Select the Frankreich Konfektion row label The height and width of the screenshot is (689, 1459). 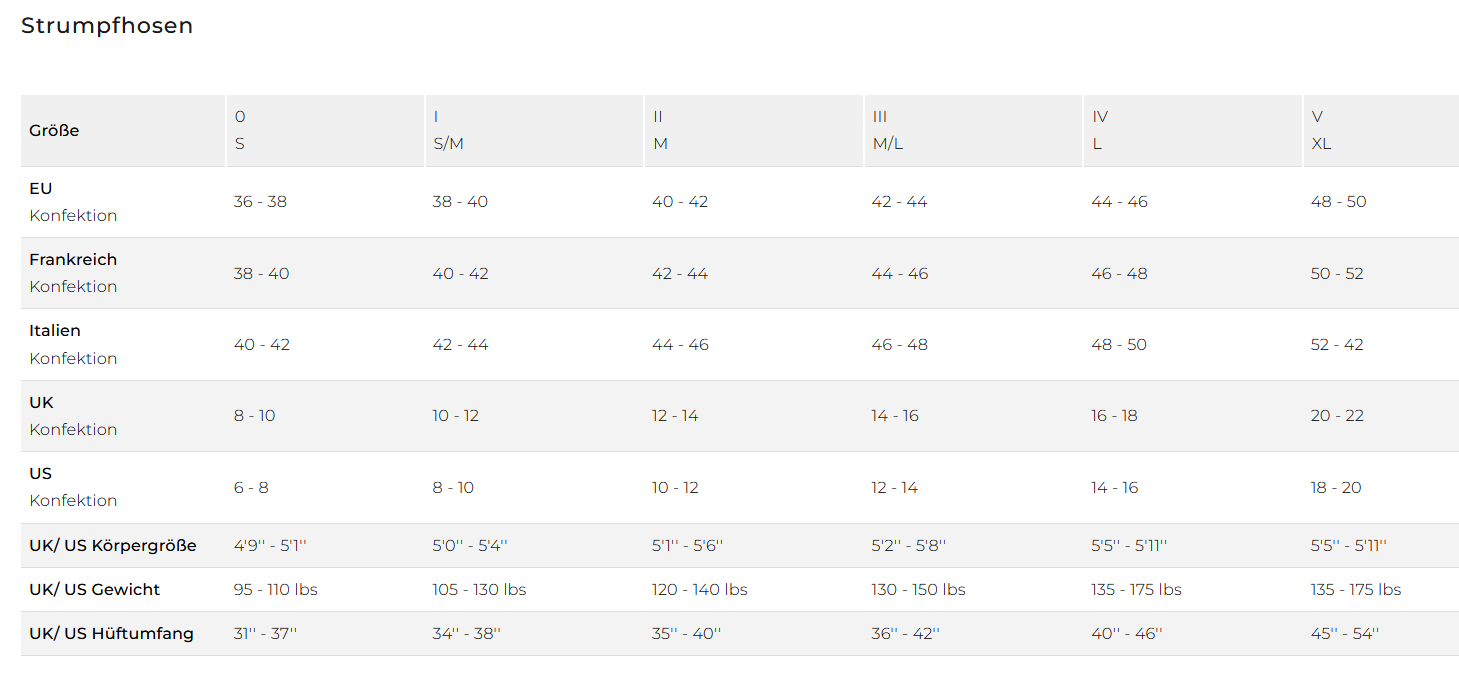pos(73,273)
